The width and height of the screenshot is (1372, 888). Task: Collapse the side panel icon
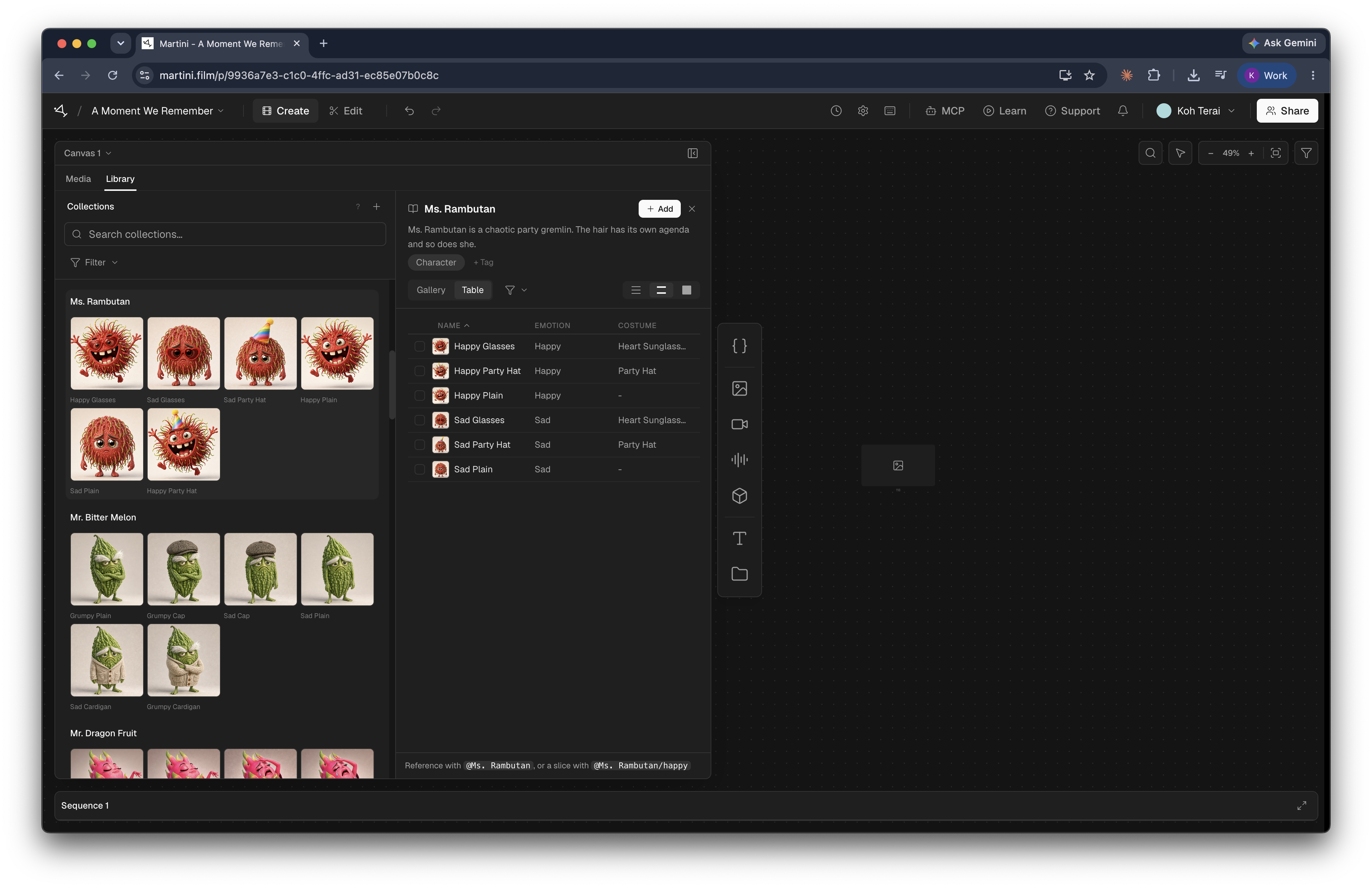click(692, 153)
